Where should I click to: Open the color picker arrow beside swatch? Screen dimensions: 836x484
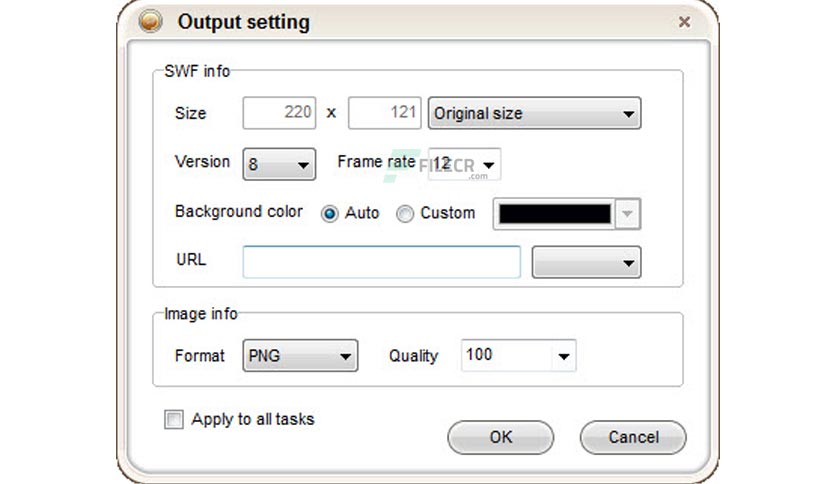coord(628,214)
